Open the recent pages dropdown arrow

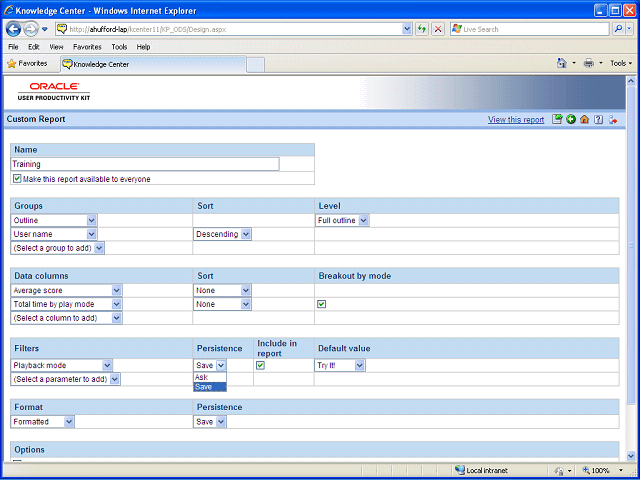pyautogui.click(x=45, y=29)
